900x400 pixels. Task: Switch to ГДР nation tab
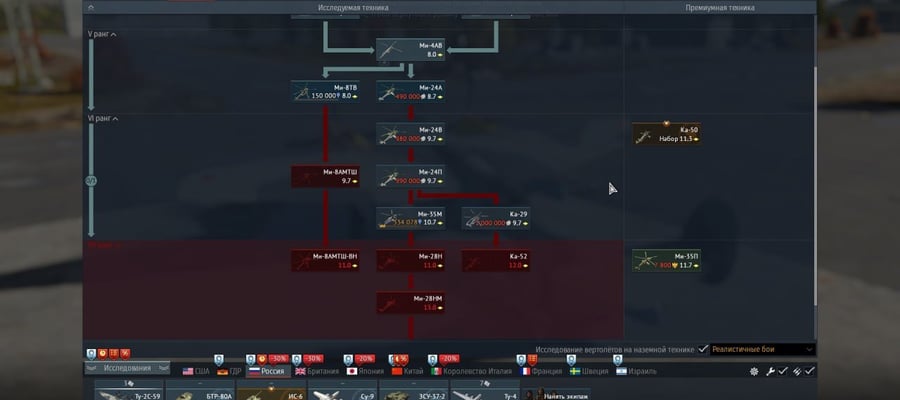[229, 371]
